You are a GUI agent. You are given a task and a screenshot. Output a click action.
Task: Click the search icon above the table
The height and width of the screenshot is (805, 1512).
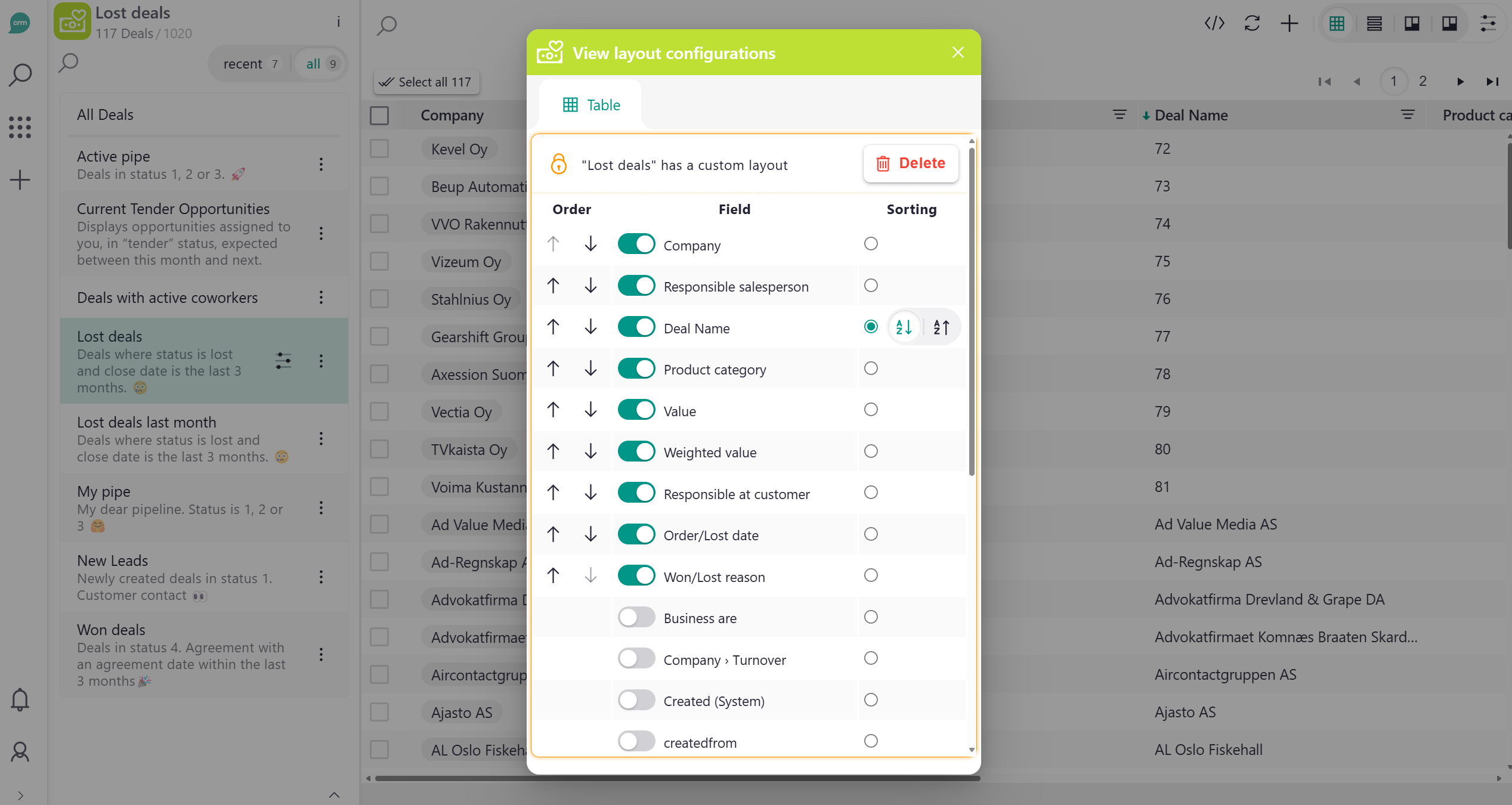(387, 25)
